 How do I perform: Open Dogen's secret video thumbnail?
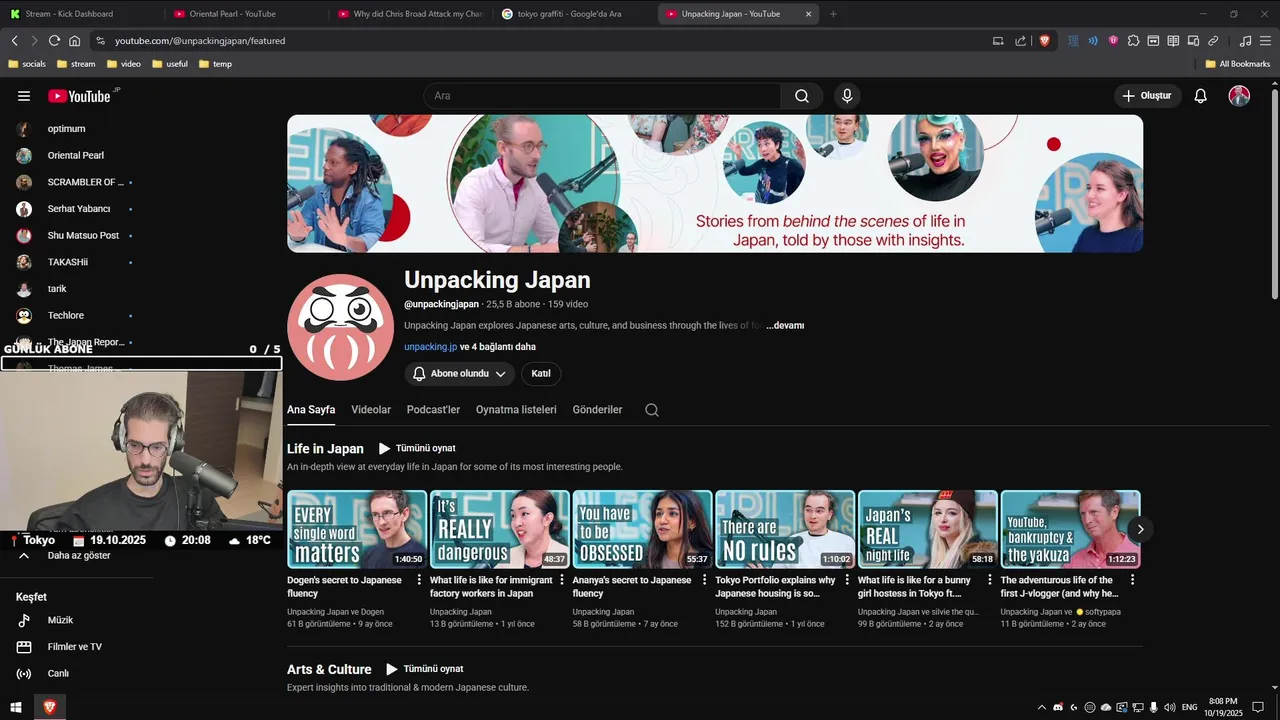point(357,529)
